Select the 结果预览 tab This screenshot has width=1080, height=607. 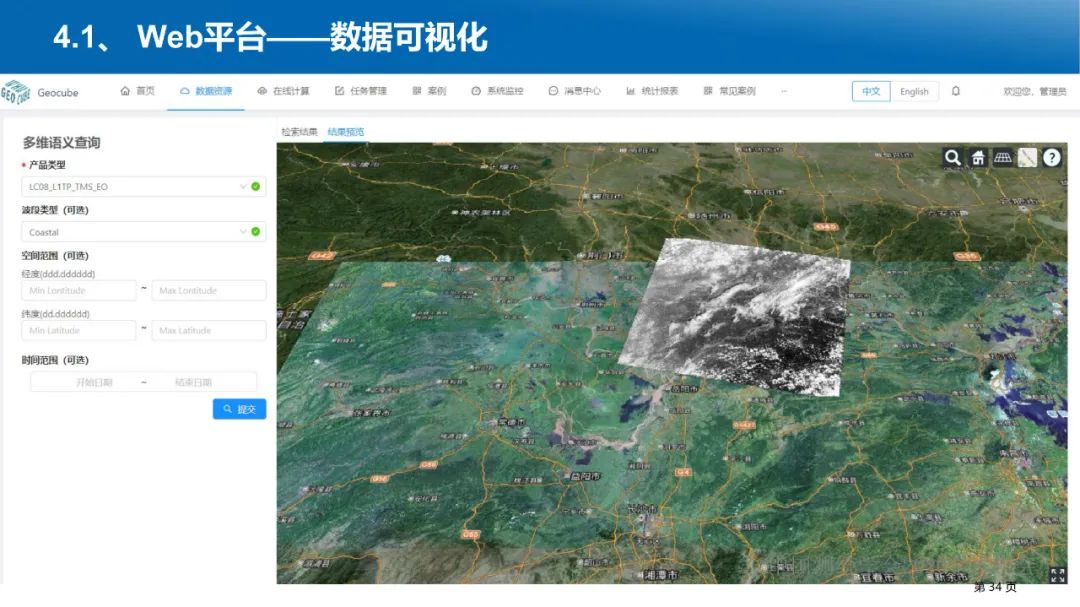point(345,131)
